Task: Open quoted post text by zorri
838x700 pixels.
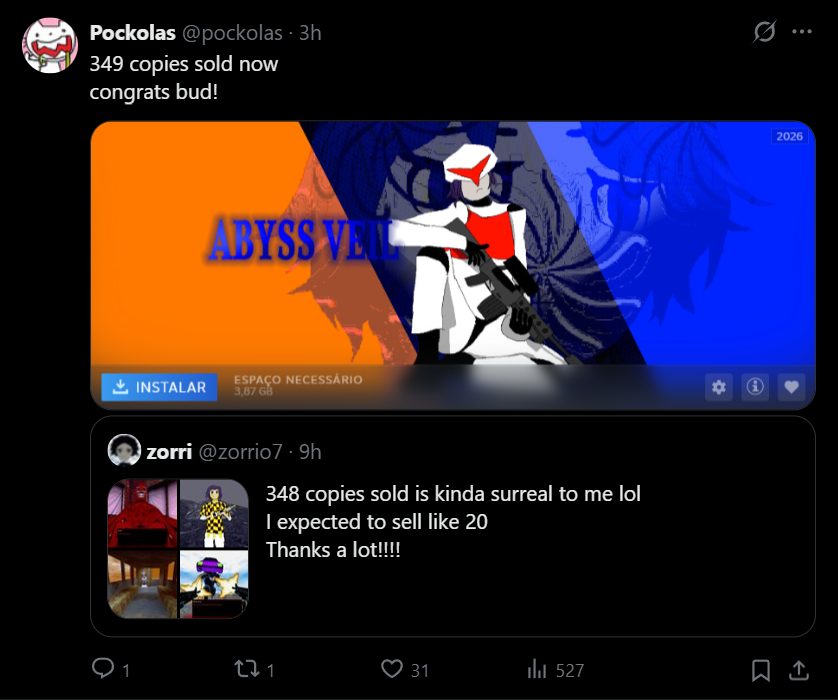Action: 453,522
